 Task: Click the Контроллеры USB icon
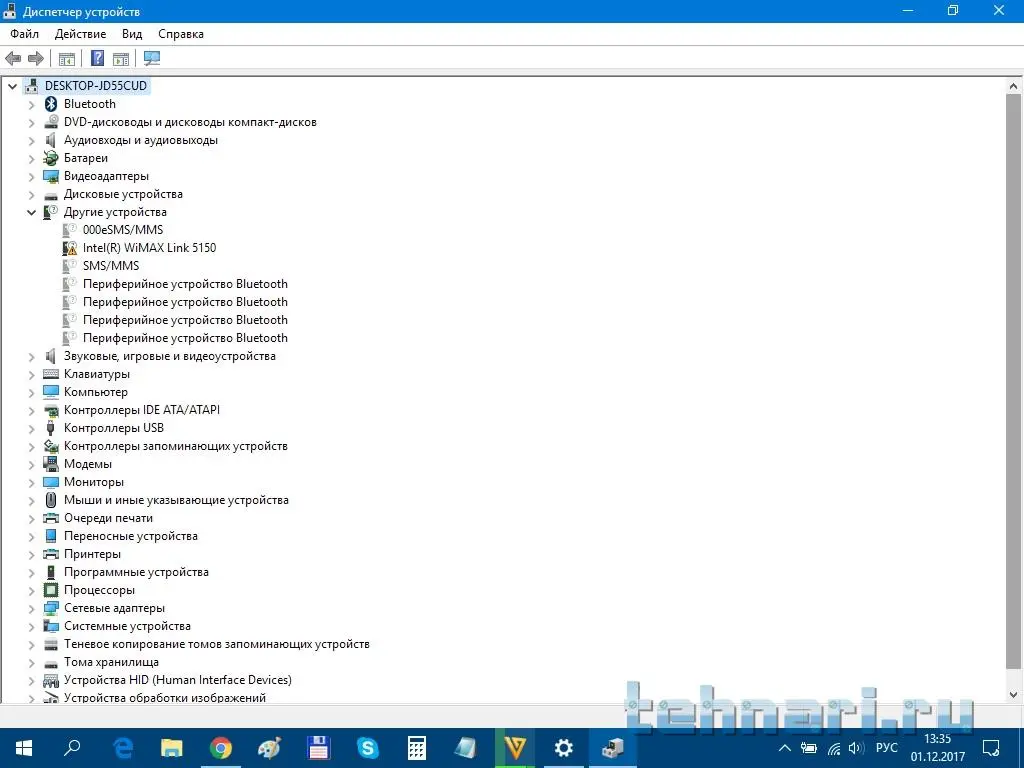tap(51, 428)
